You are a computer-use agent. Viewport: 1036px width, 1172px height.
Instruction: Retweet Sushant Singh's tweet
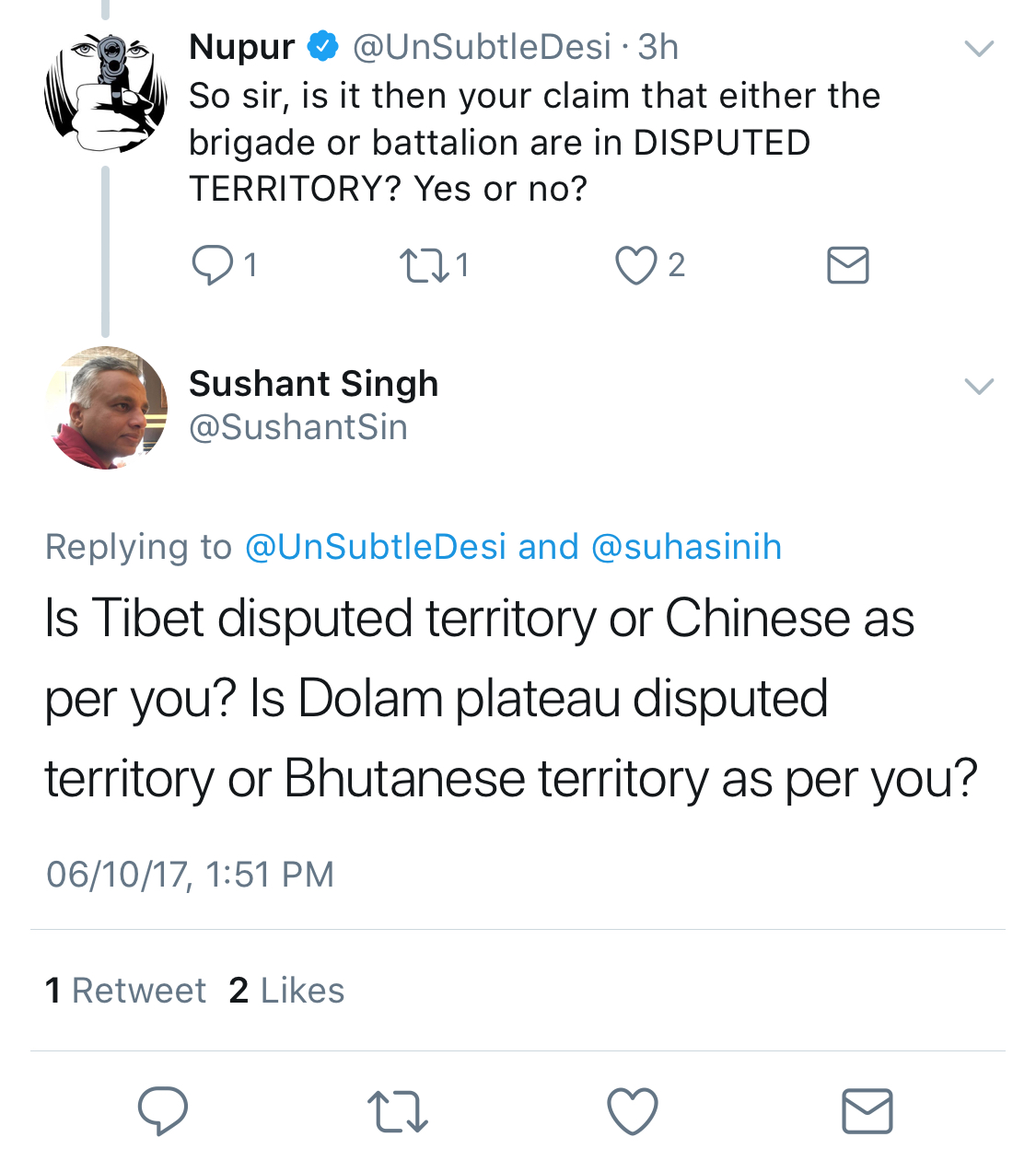397,1110
